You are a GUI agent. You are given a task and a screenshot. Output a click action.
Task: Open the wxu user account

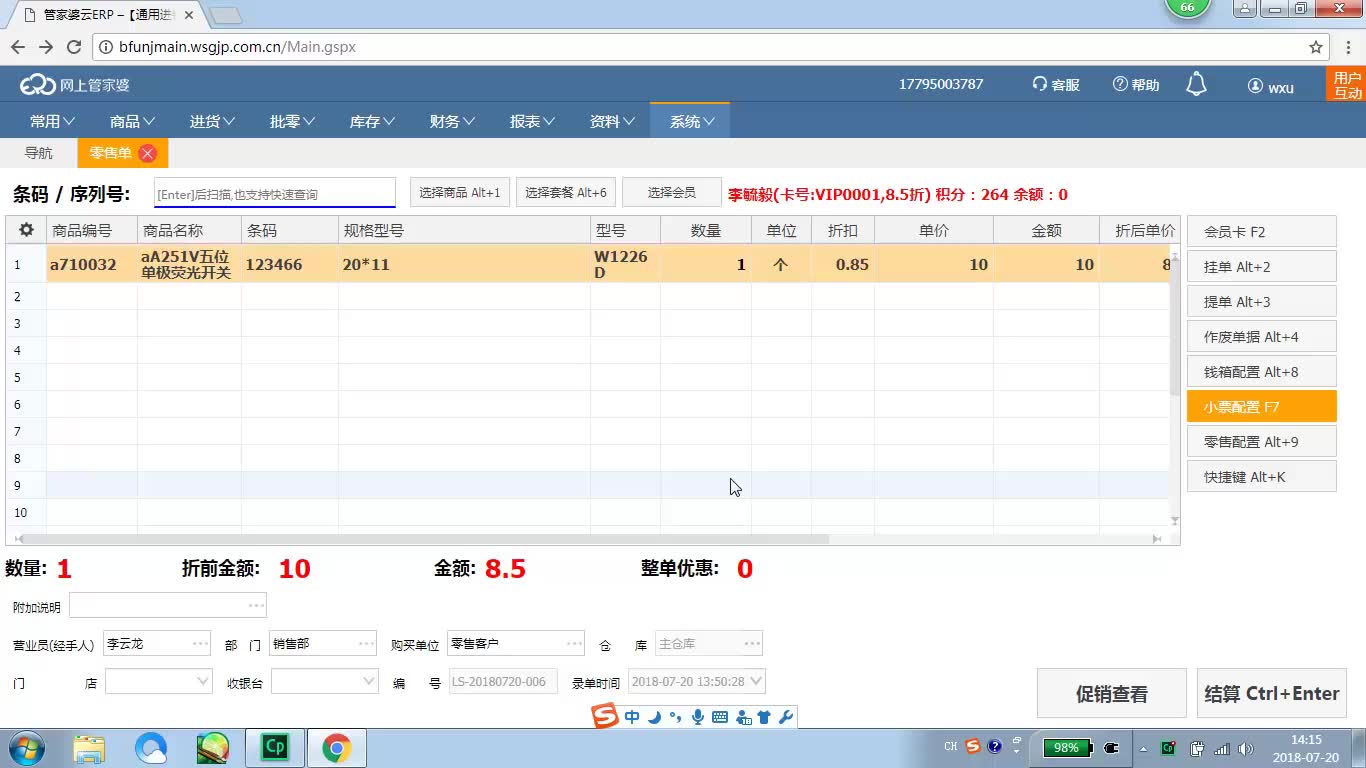[1271, 86]
